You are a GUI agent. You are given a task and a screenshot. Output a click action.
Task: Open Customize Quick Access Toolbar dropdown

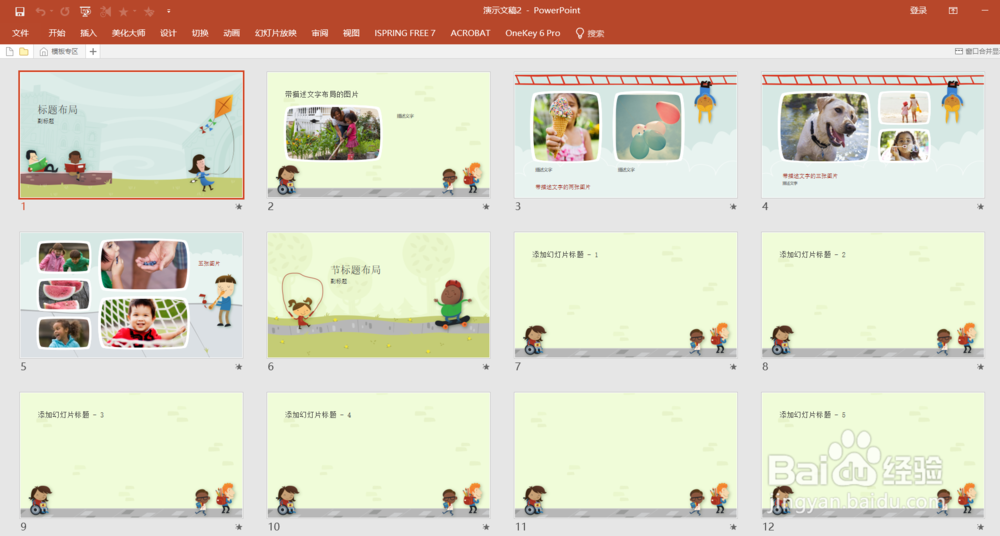click(x=168, y=11)
